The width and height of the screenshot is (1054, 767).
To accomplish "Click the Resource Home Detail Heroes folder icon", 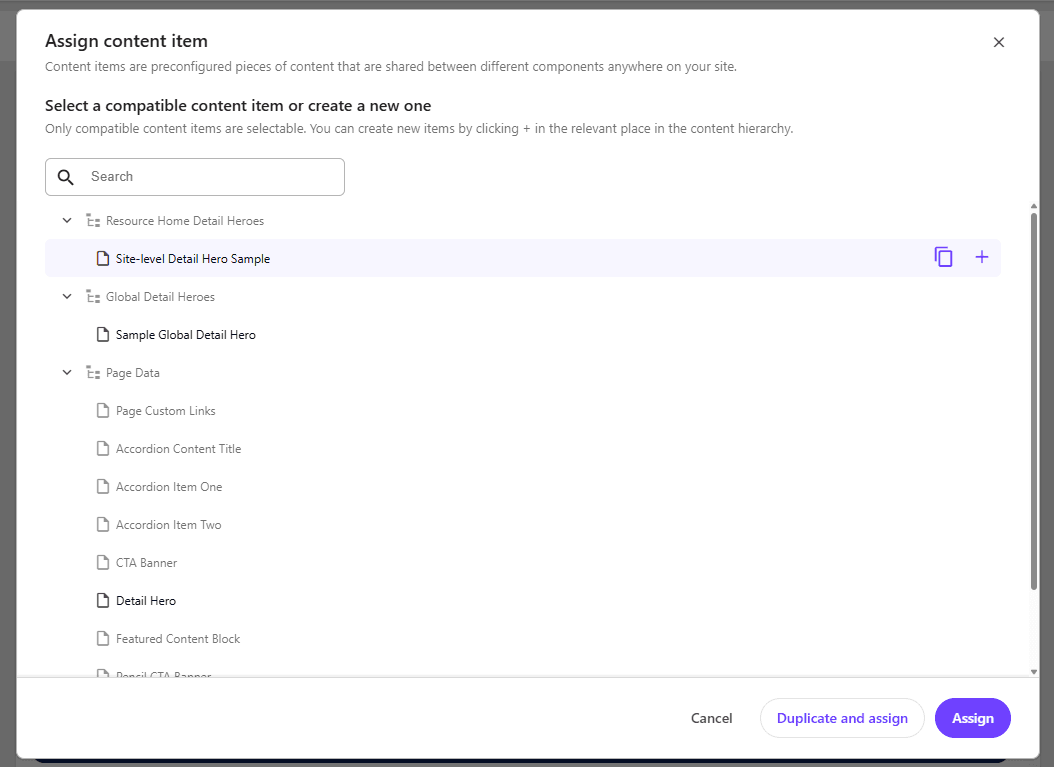I will (93, 219).
